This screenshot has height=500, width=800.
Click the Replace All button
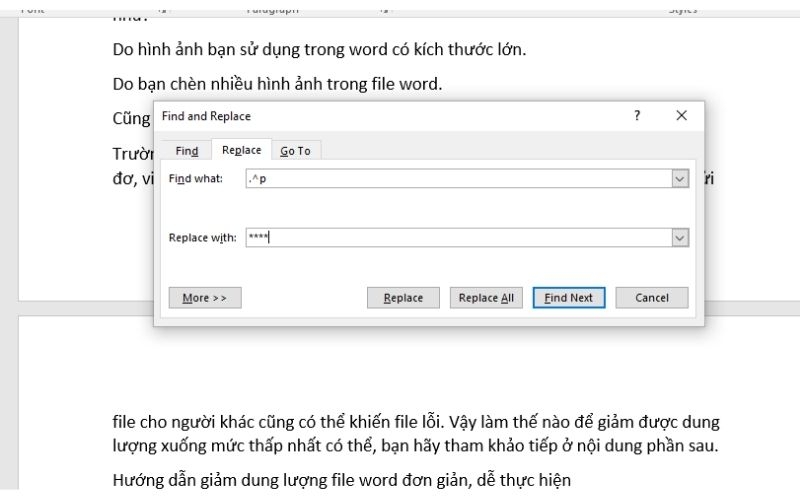pyautogui.click(x=486, y=297)
